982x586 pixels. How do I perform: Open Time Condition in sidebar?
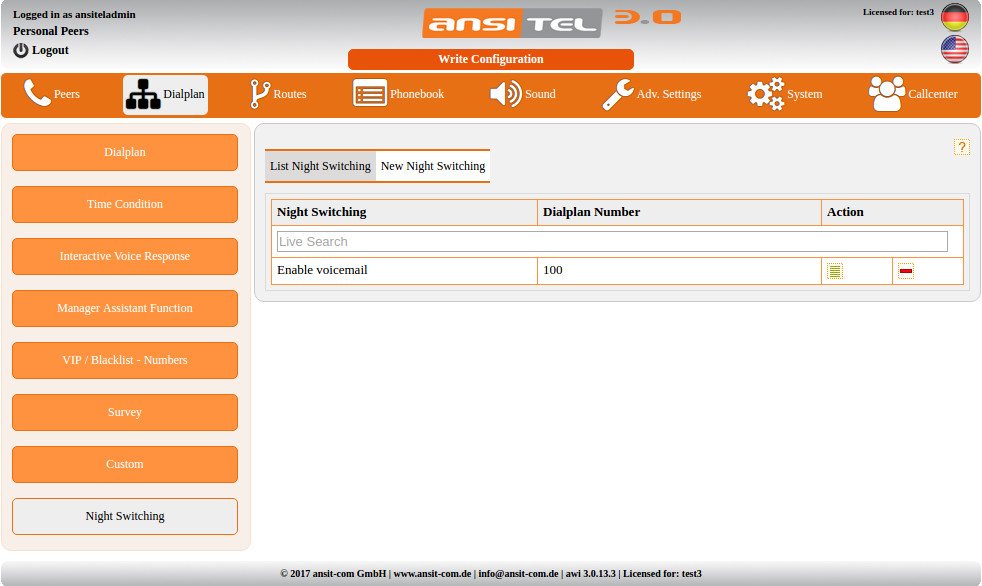point(125,204)
